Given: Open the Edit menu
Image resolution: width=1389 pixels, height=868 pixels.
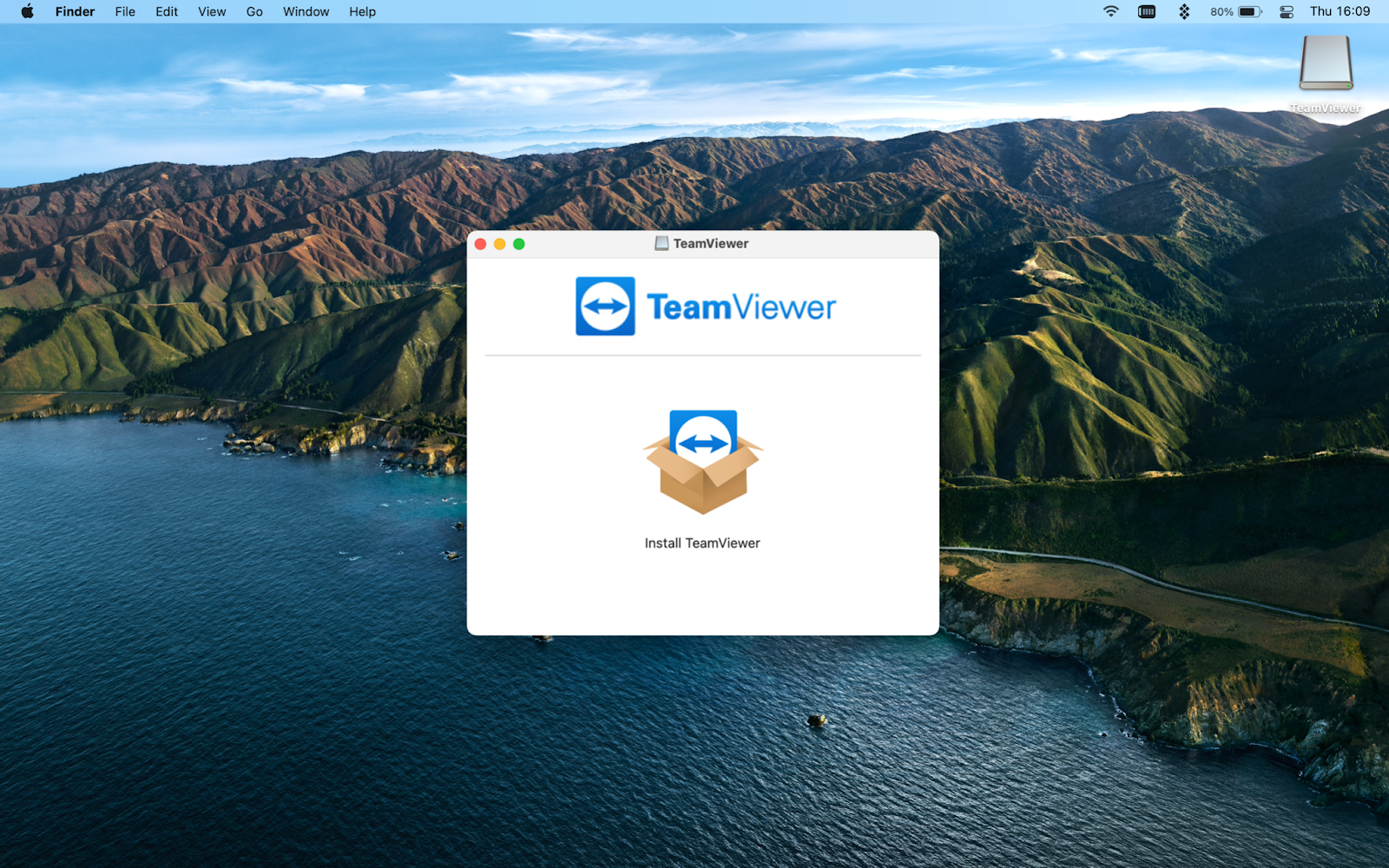Looking at the screenshot, I should pos(166,11).
